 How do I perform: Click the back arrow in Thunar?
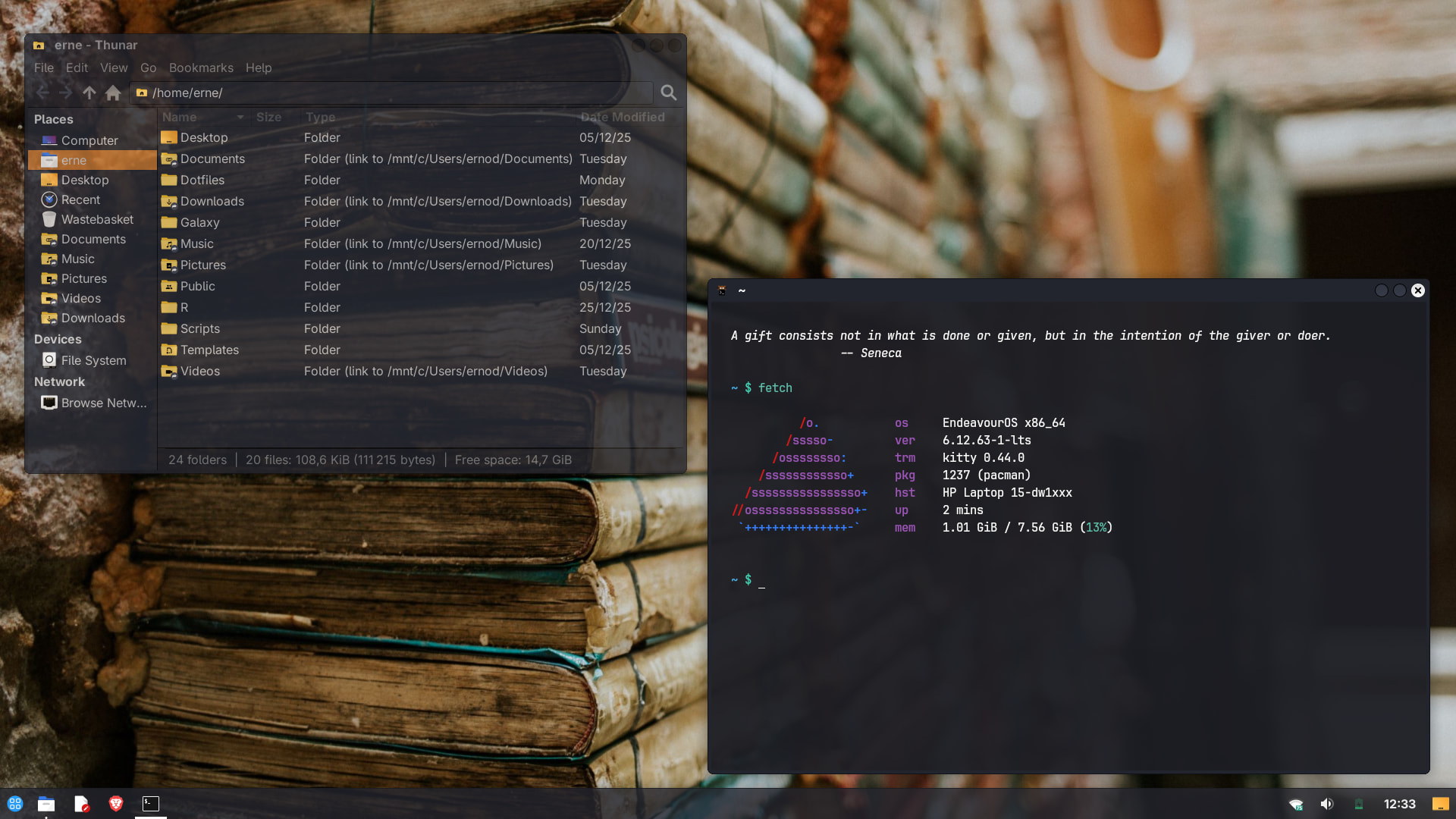42,93
